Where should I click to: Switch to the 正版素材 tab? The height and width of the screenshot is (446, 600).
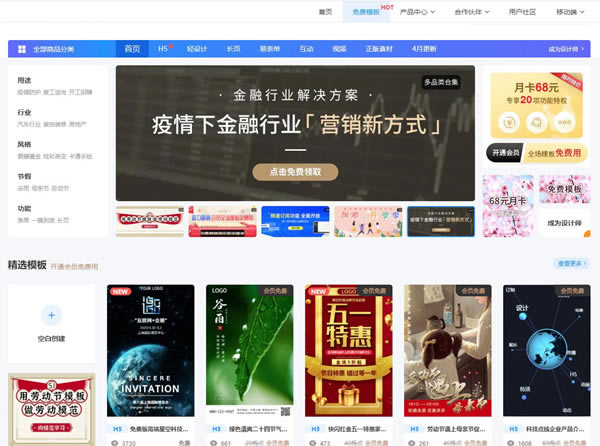(379, 49)
